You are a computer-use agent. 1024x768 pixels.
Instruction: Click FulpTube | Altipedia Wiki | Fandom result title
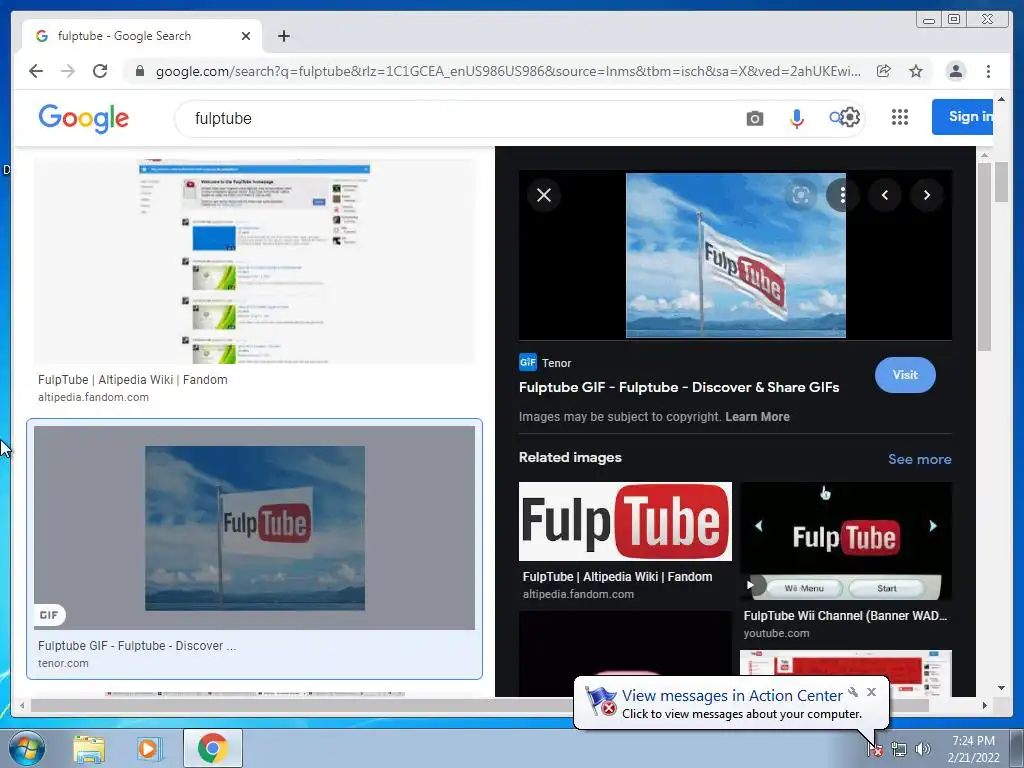tap(133, 379)
